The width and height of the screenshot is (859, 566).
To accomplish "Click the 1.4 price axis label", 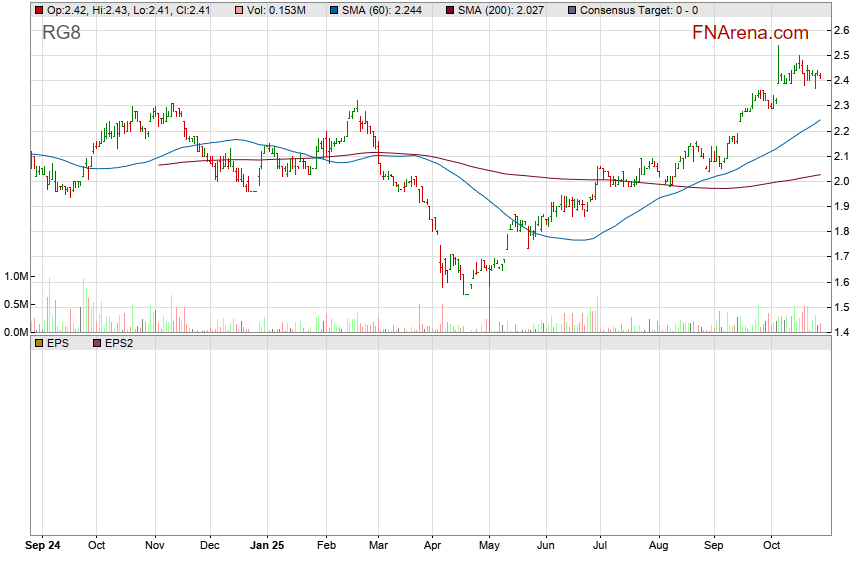I will pos(842,332).
